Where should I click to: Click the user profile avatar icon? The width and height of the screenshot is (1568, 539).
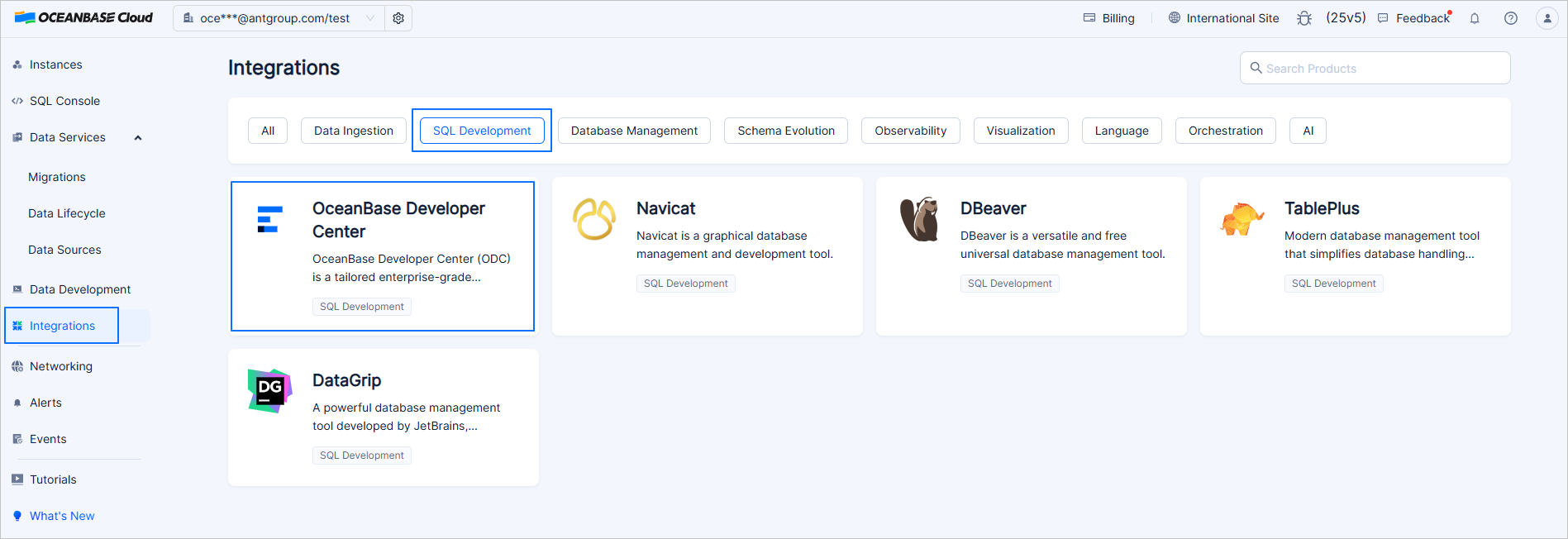click(1547, 18)
